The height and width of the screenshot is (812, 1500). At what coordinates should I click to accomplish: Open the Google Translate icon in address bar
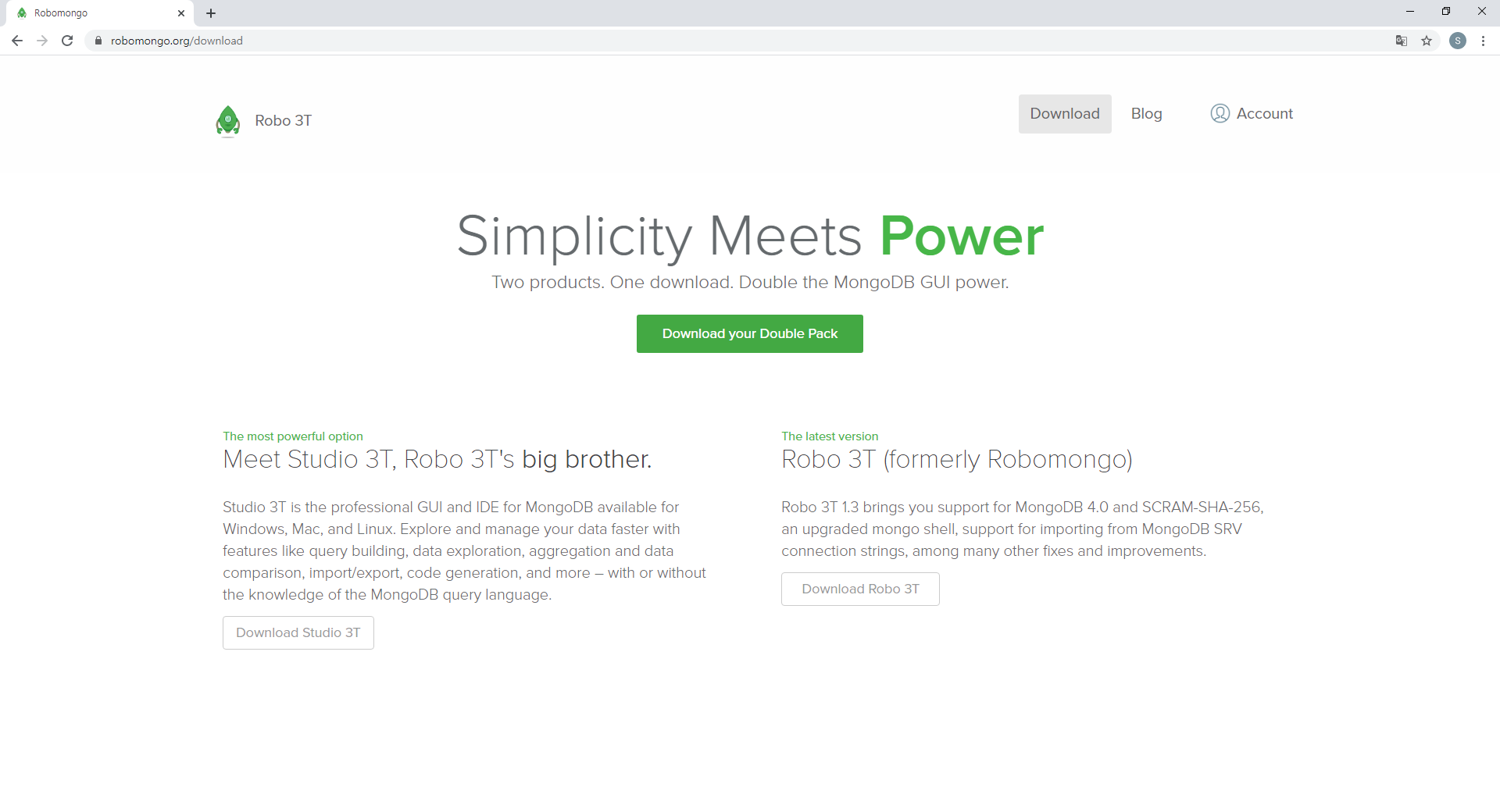(x=1402, y=41)
